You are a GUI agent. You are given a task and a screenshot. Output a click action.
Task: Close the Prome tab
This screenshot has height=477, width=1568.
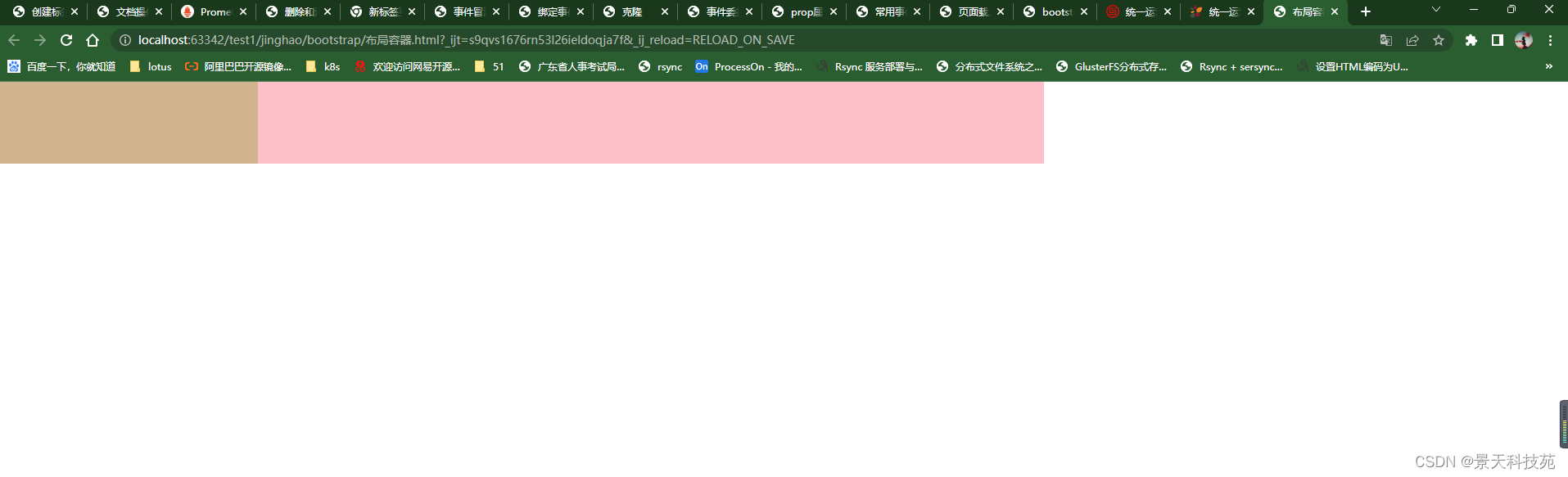[243, 11]
